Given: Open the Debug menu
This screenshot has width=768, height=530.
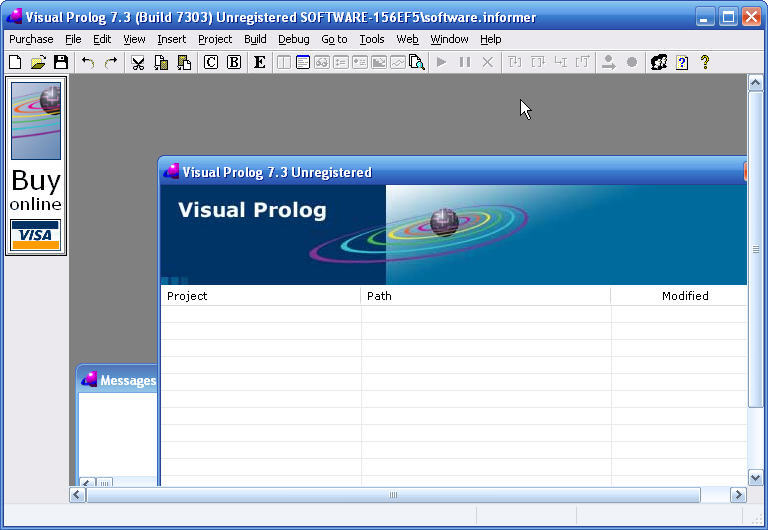Looking at the screenshot, I should click(x=293, y=39).
